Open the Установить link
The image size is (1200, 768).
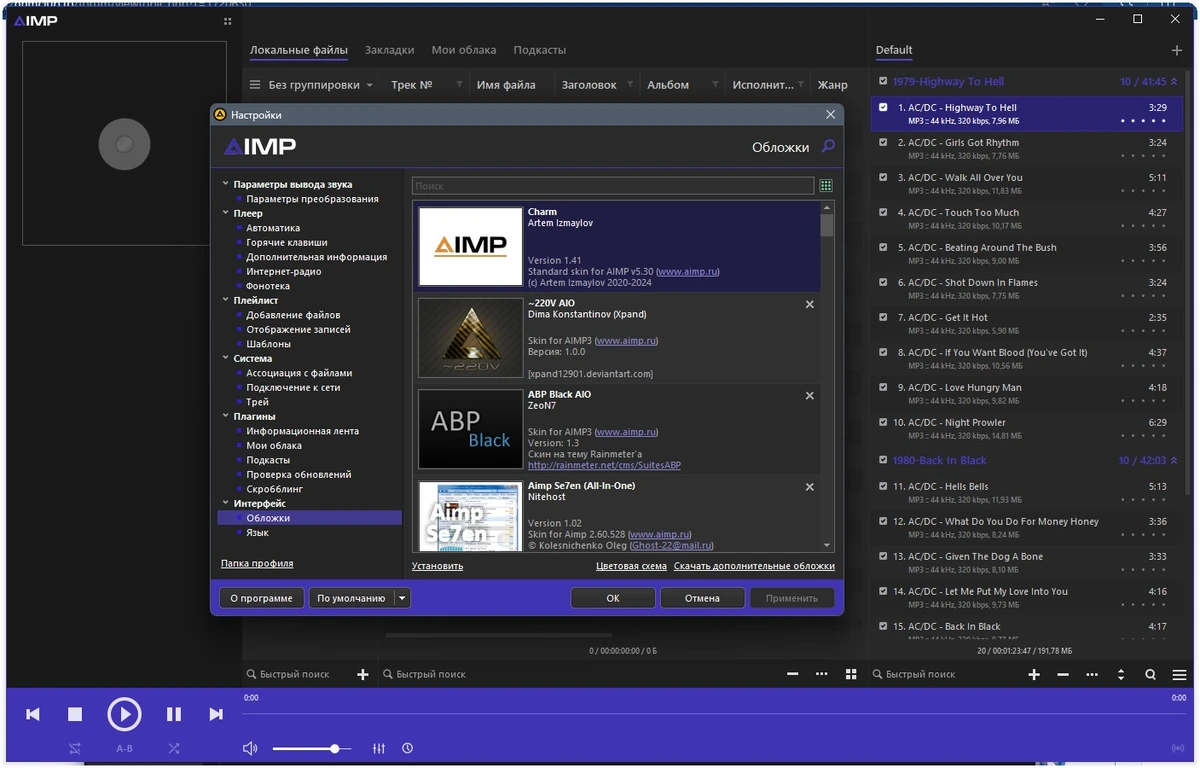(437, 566)
